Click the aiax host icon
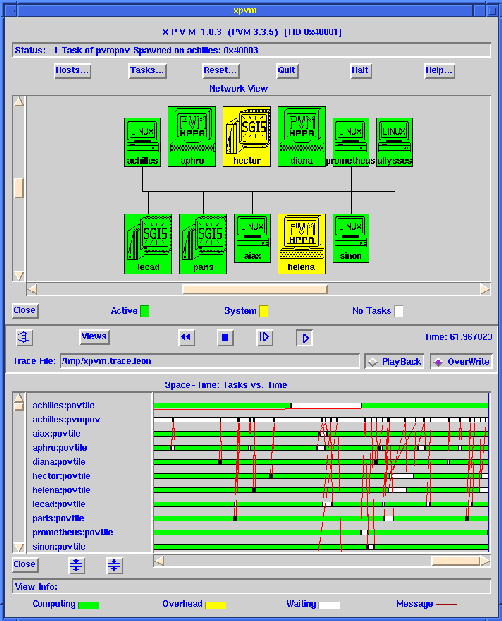Viewport: 502px width, 621px height. (253, 238)
